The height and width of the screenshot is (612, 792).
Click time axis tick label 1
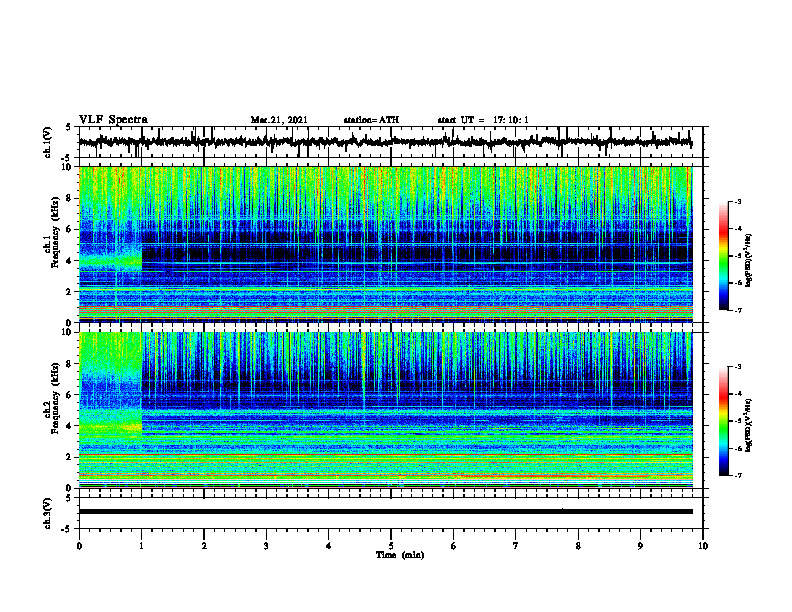(x=141, y=546)
